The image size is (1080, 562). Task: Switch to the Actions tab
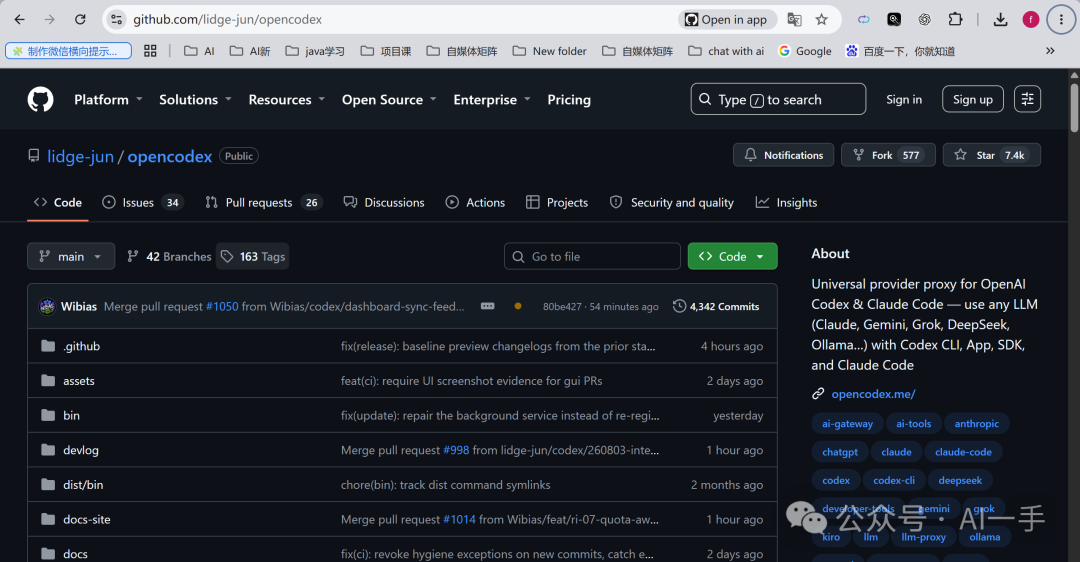tap(475, 202)
